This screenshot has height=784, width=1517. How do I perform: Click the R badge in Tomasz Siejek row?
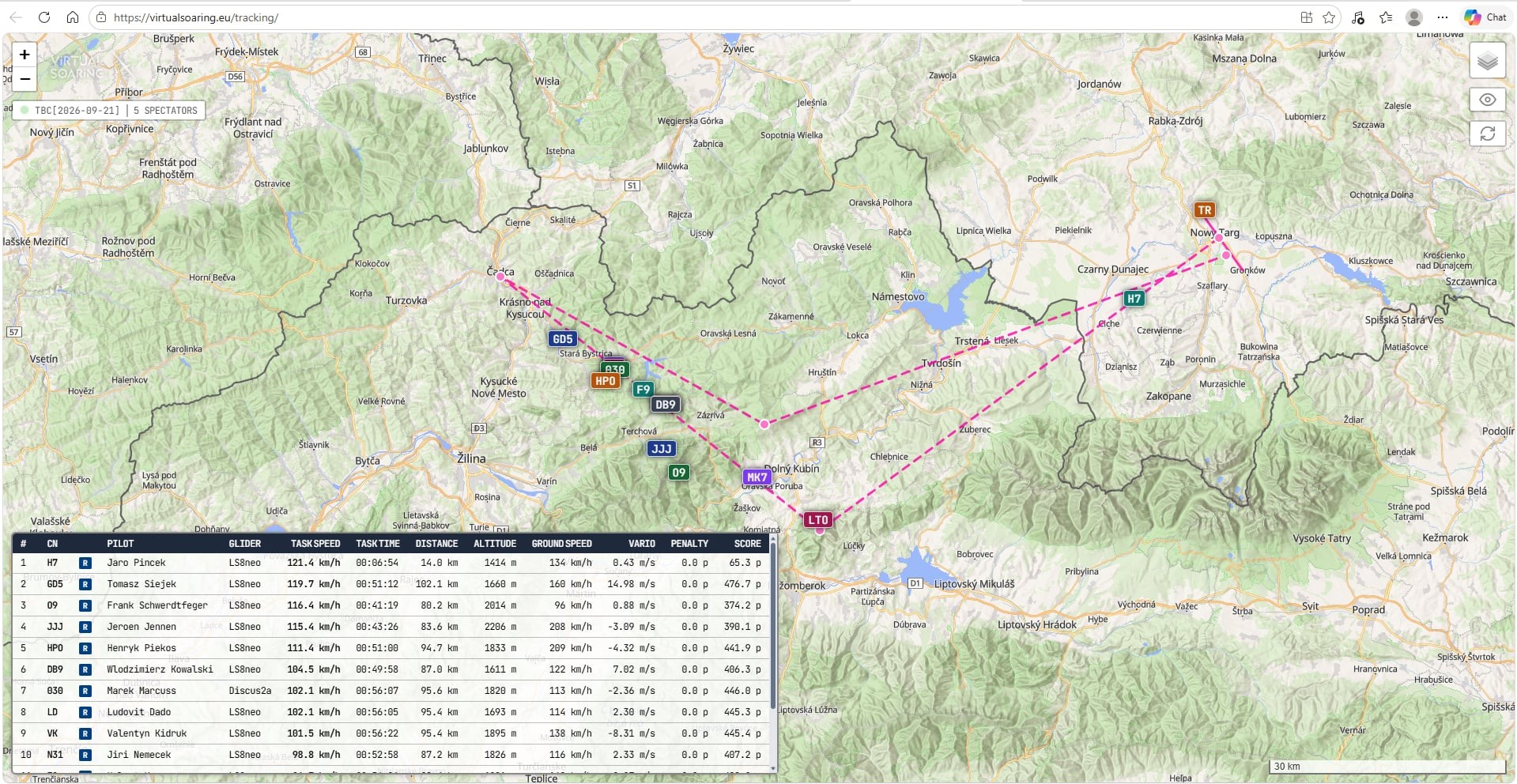point(85,585)
